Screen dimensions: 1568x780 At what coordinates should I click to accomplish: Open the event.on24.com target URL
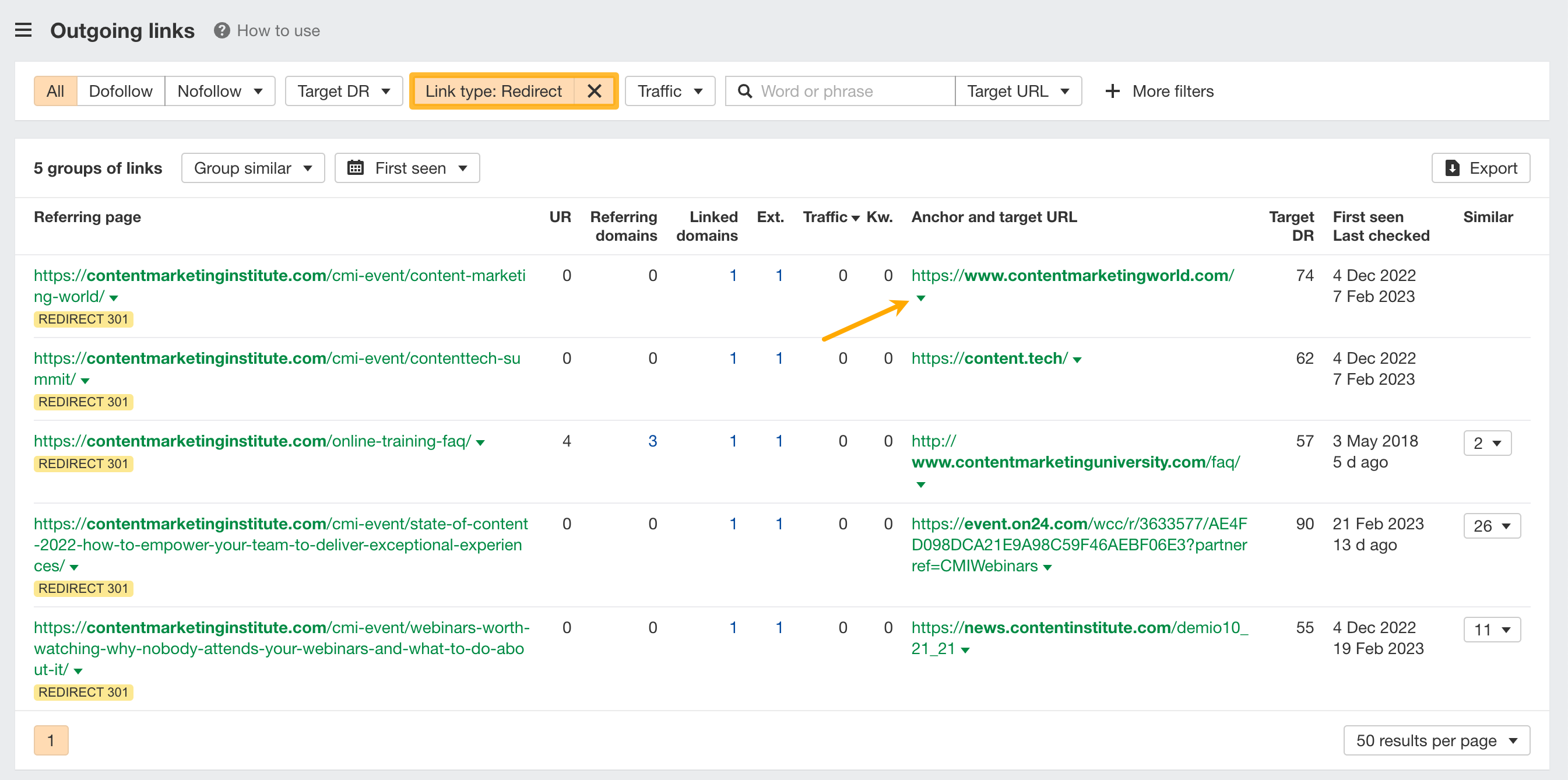tap(1079, 545)
